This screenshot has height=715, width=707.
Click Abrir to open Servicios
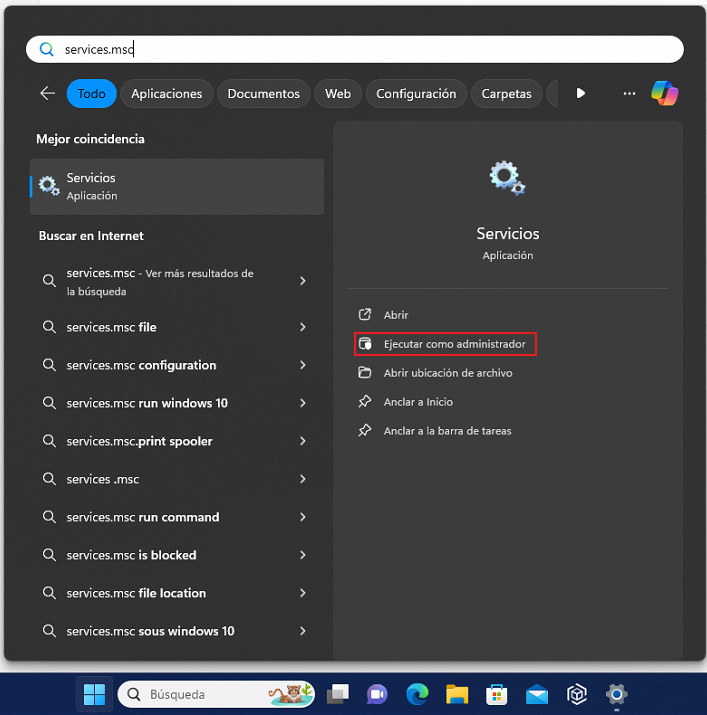point(396,315)
